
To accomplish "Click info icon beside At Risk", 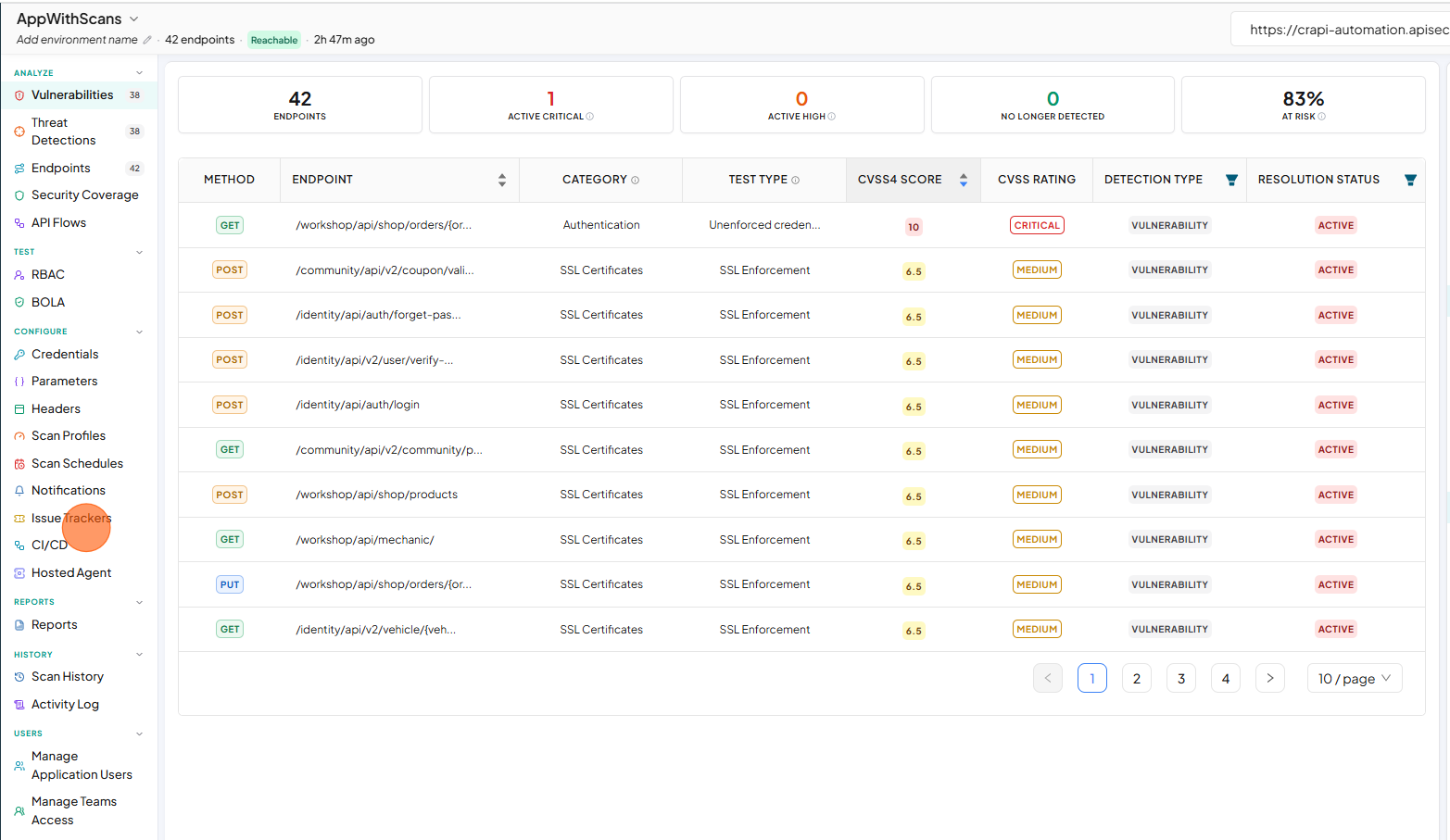I will (x=1322, y=117).
